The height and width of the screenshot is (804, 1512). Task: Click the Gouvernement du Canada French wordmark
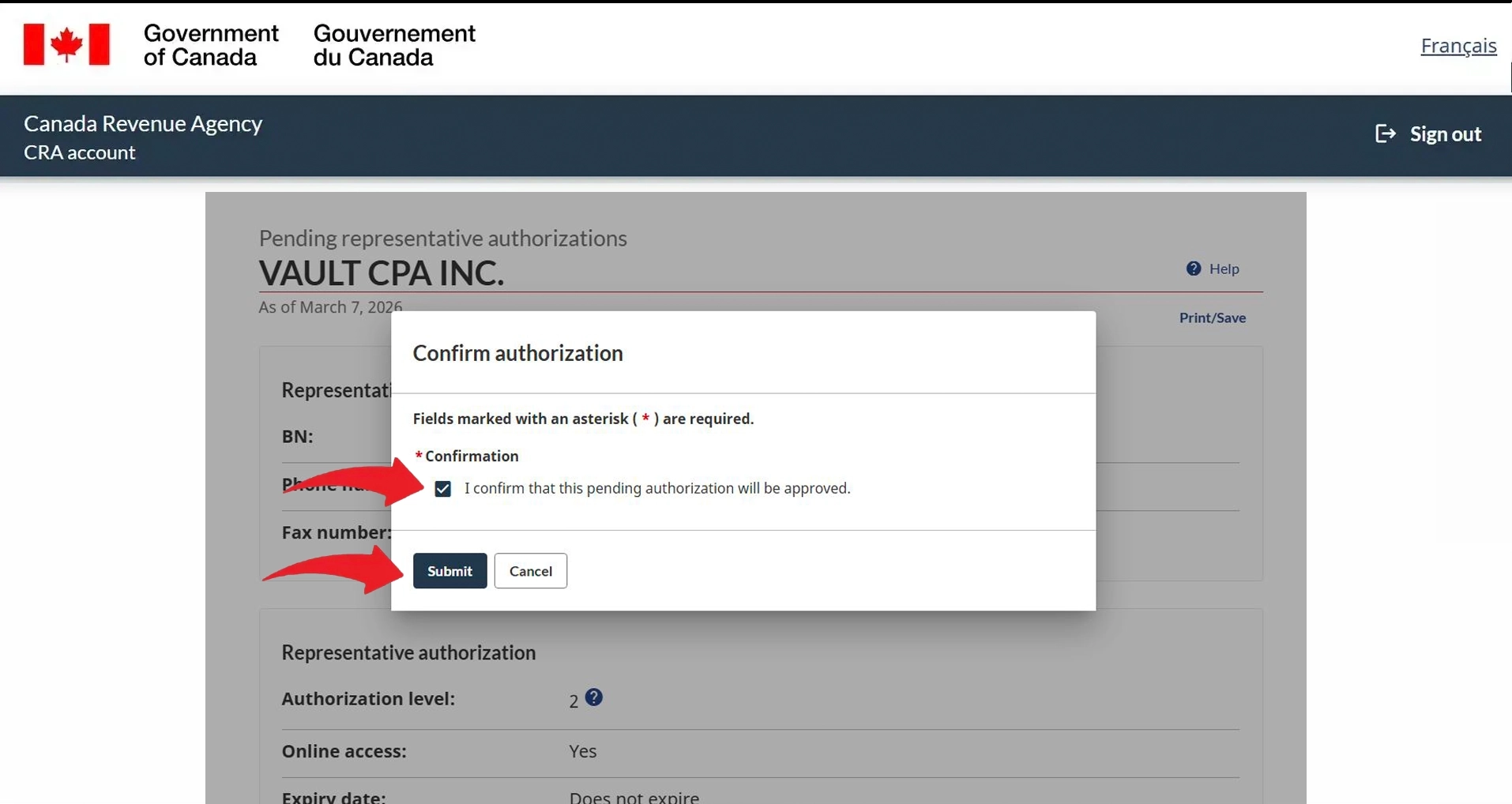(394, 45)
